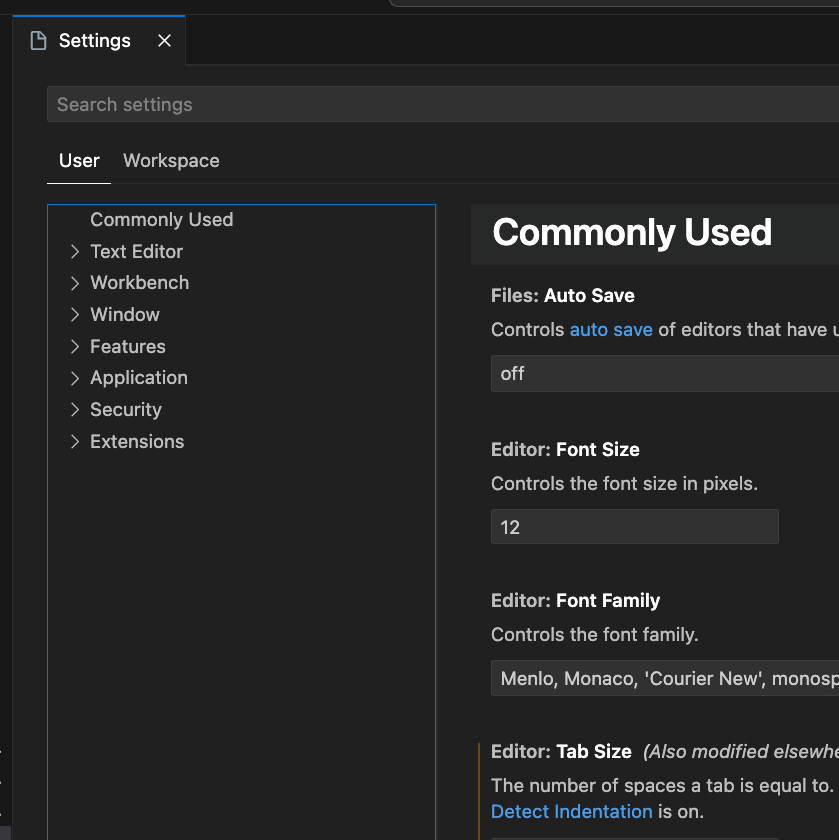Switch to the Workspace settings tab
The image size is (839, 840).
171,161
